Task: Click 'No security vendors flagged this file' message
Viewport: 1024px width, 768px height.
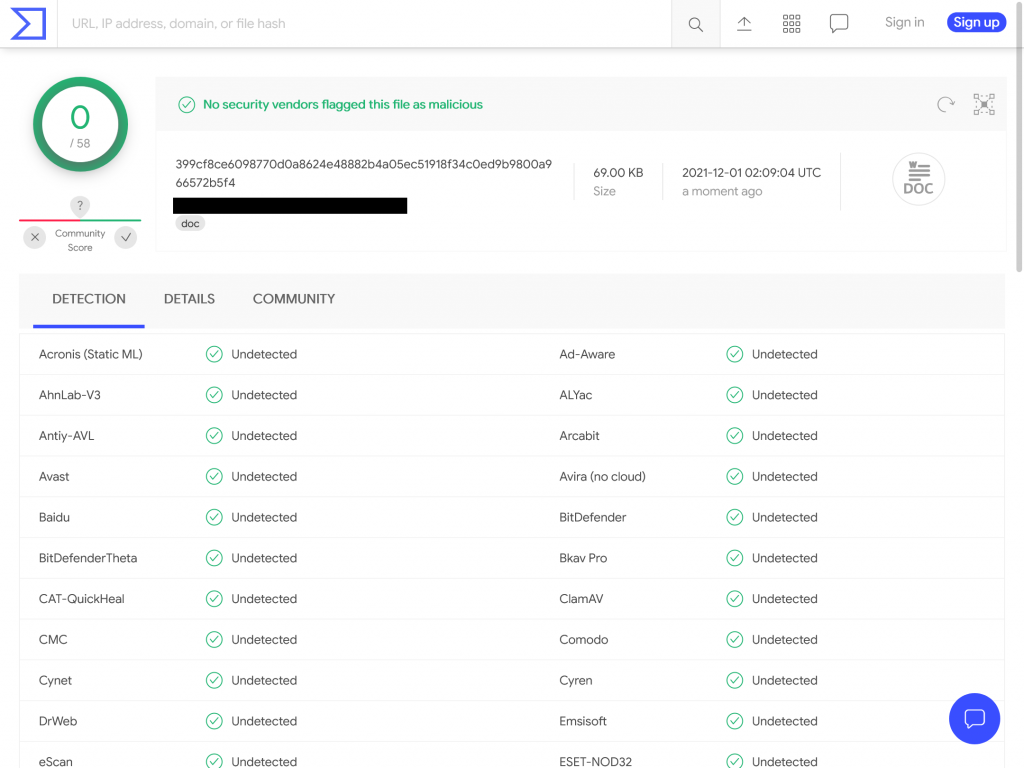Action: point(343,104)
